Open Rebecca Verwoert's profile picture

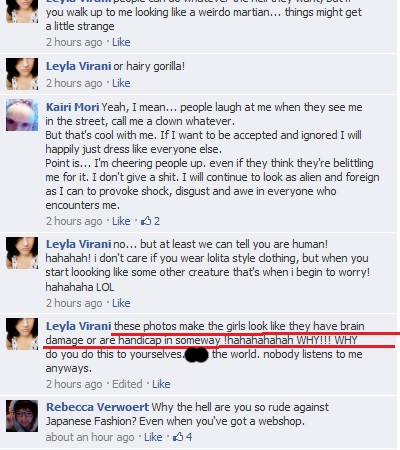22,416
